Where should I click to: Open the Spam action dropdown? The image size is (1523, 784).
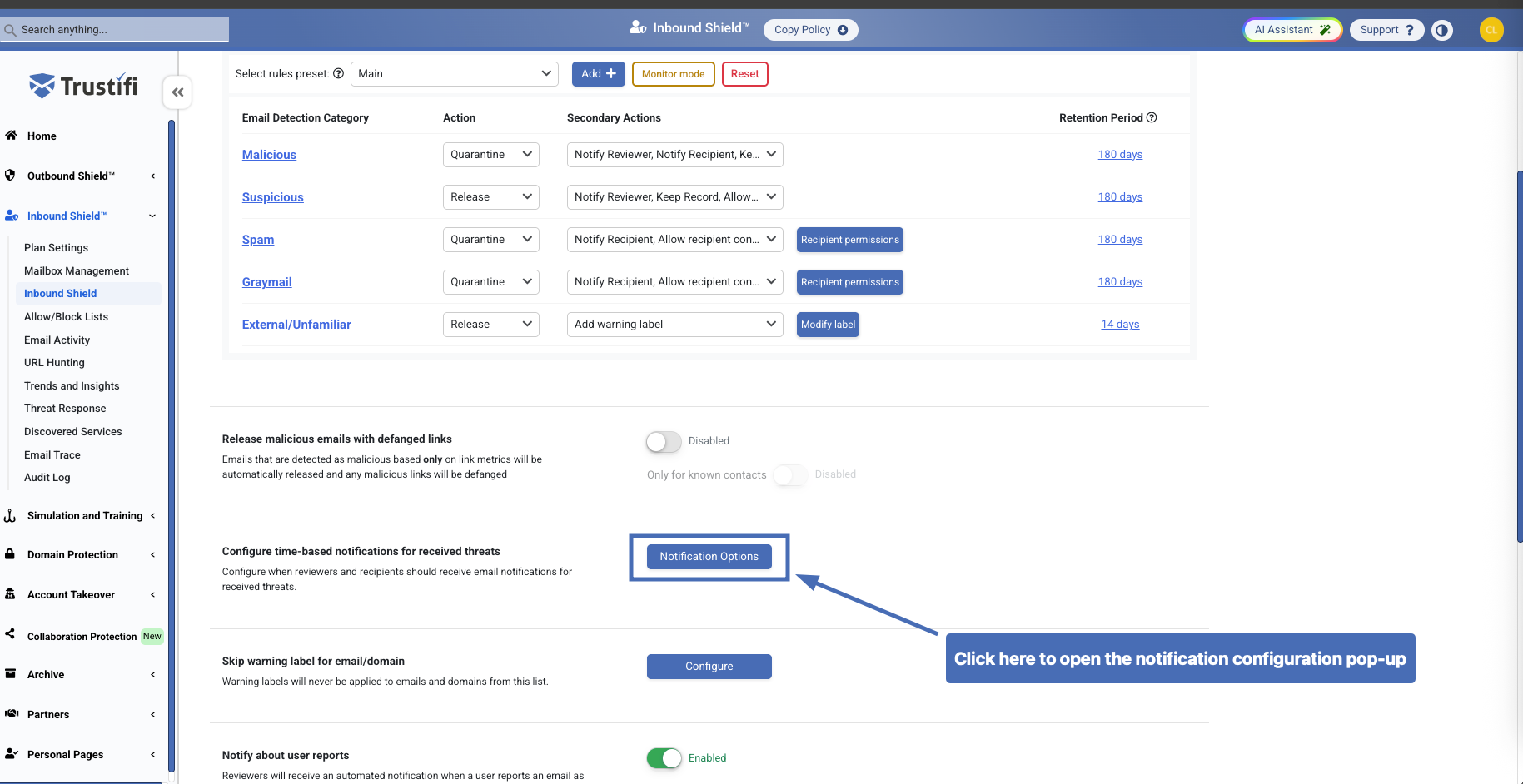tap(491, 240)
